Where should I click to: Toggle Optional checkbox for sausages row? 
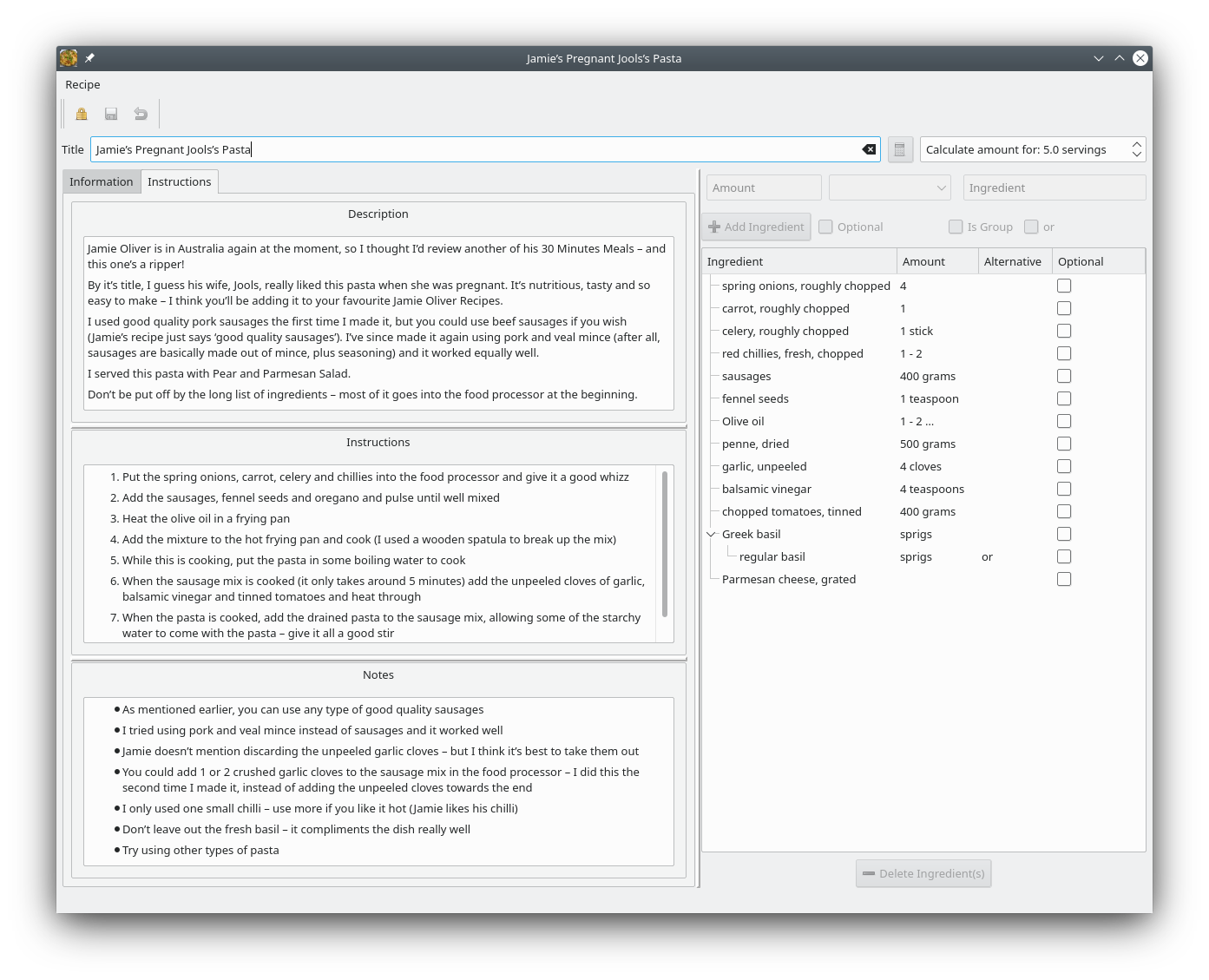1064,376
